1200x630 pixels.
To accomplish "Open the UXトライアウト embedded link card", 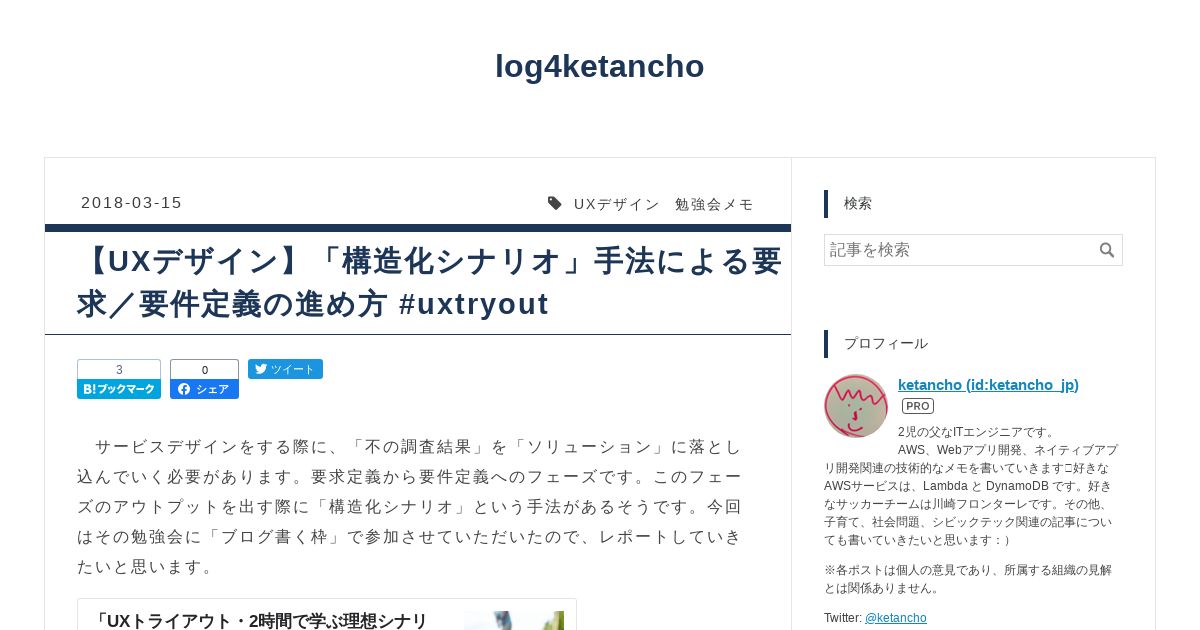I will (x=327, y=615).
